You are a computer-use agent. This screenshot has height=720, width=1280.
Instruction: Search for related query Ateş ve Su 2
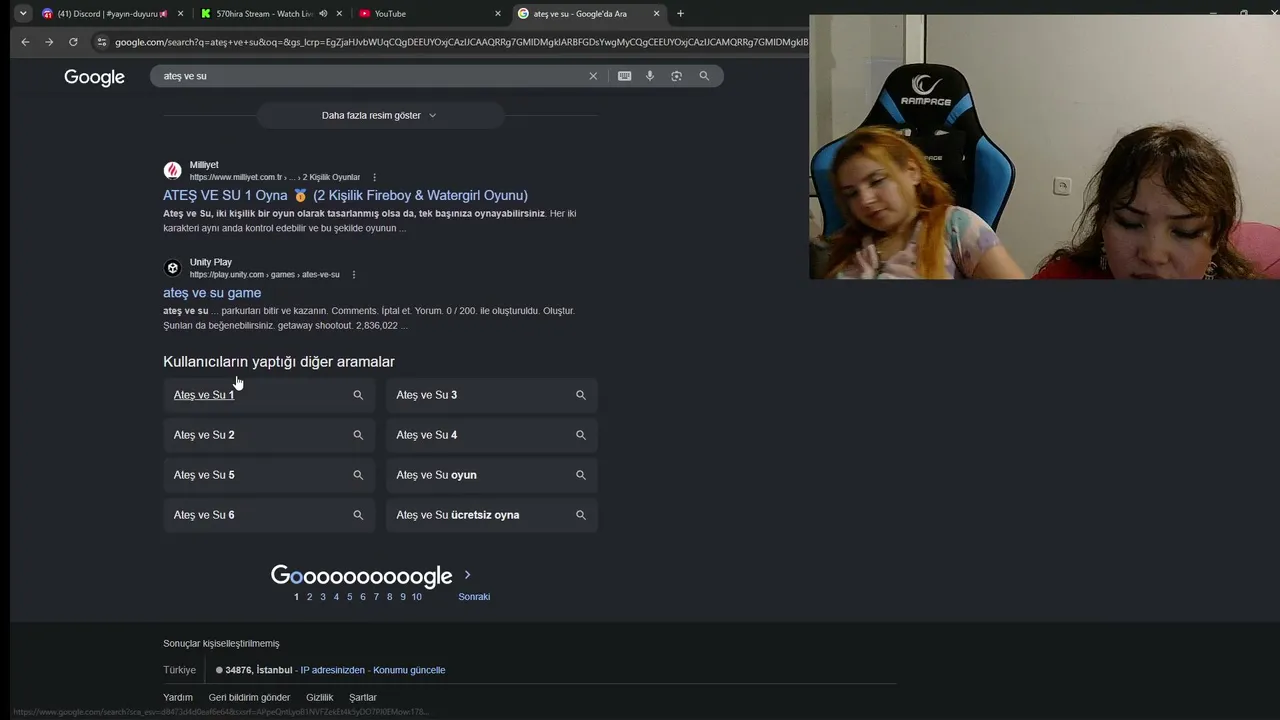269,435
